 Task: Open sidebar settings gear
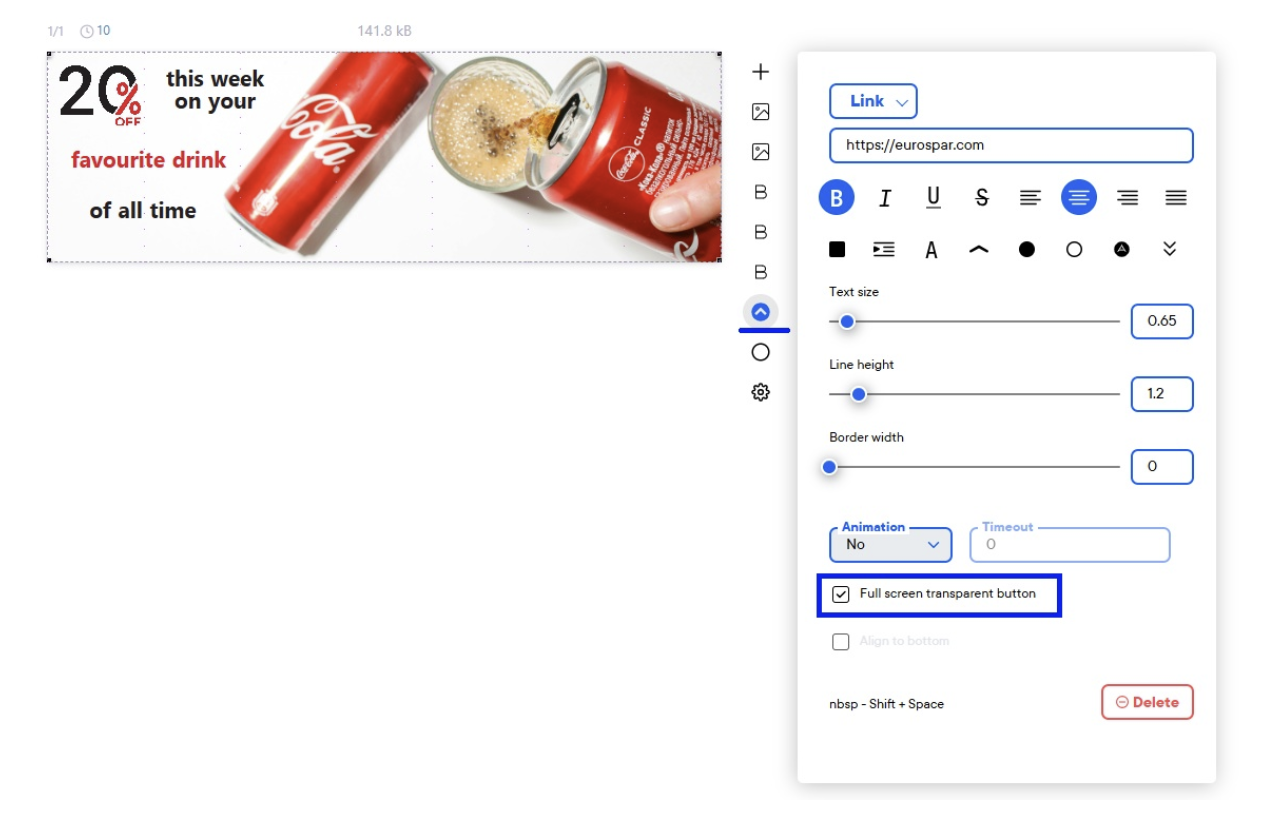click(761, 392)
